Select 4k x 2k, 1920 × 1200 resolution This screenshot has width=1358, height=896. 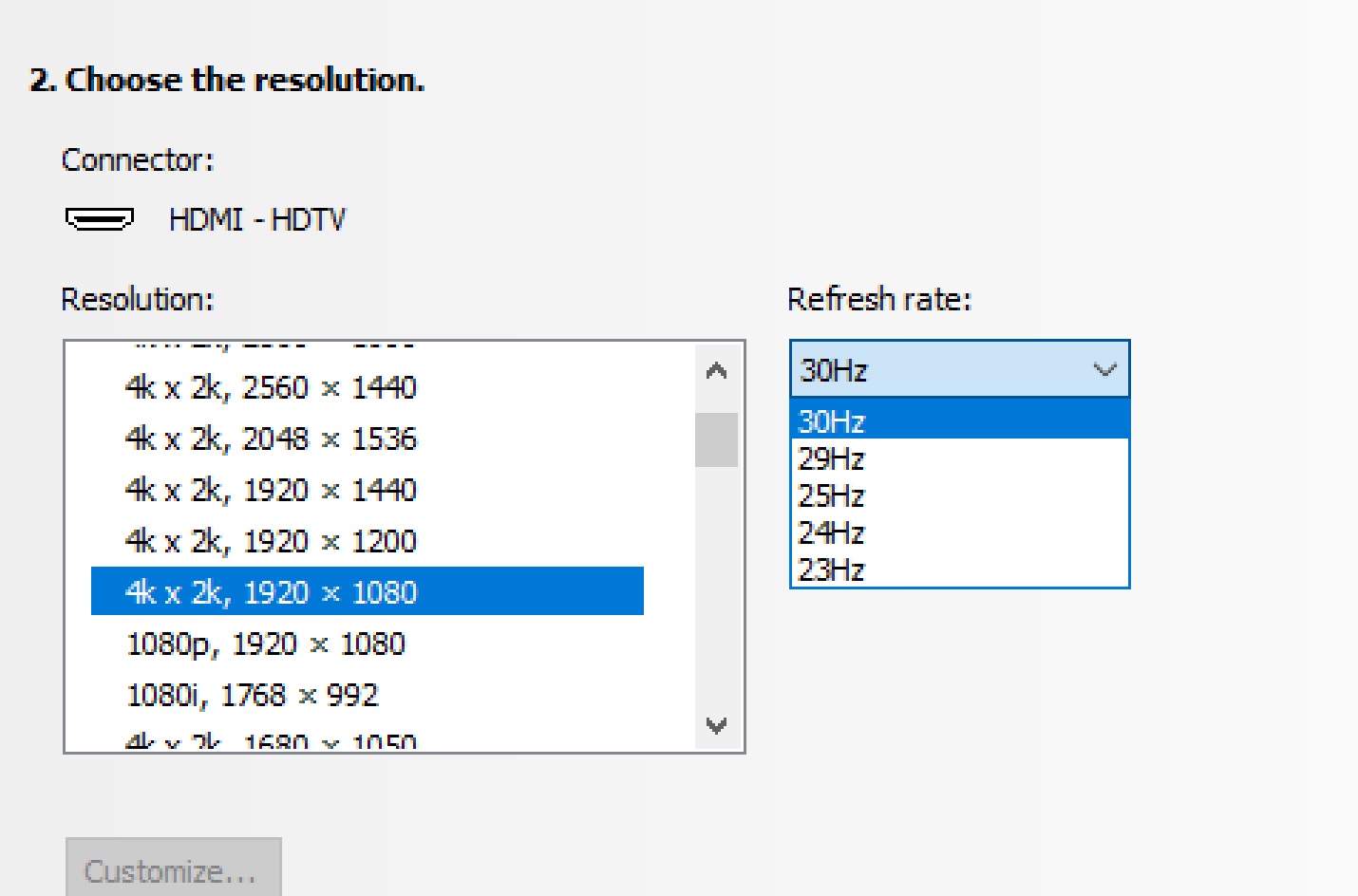[x=271, y=541]
